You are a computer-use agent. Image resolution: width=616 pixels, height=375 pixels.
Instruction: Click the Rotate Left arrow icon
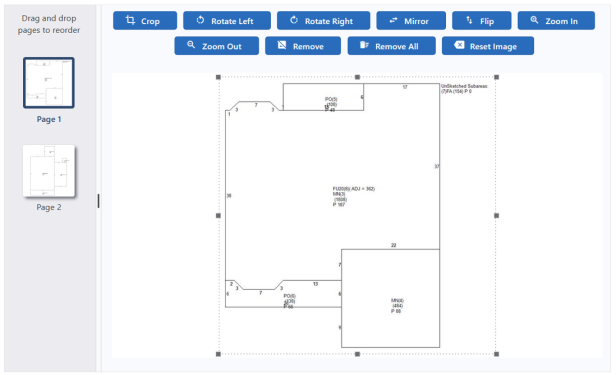pyautogui.click(x=200, y=20)
